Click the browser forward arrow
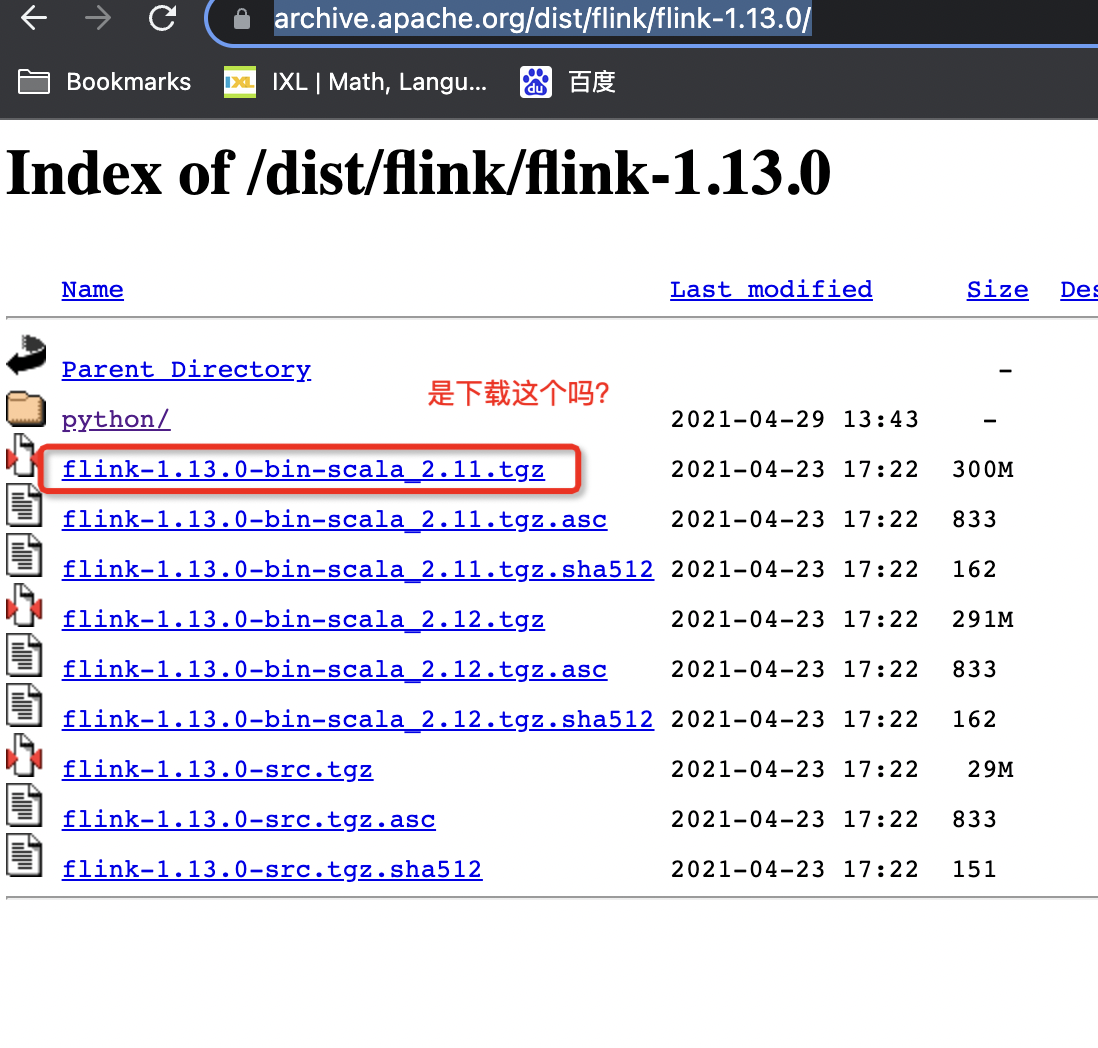1098x1048 pixels. (x=97, y=18)
